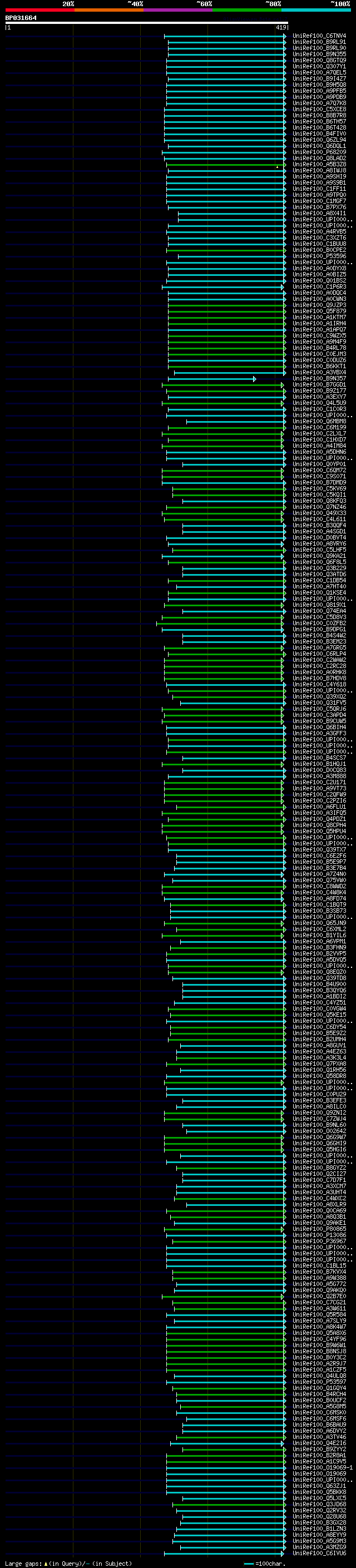356x1568 pixels.
Task: Select hit label UniRef100_O19069-1
Action: pyautogui.click(x=323, y=1467)
